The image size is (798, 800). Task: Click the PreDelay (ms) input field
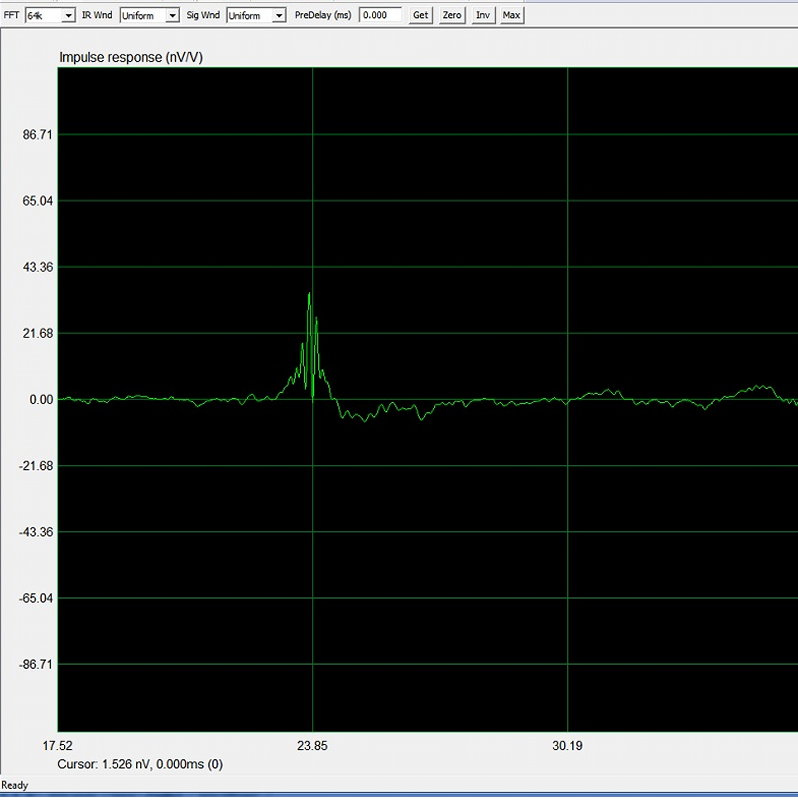point(381,15)
